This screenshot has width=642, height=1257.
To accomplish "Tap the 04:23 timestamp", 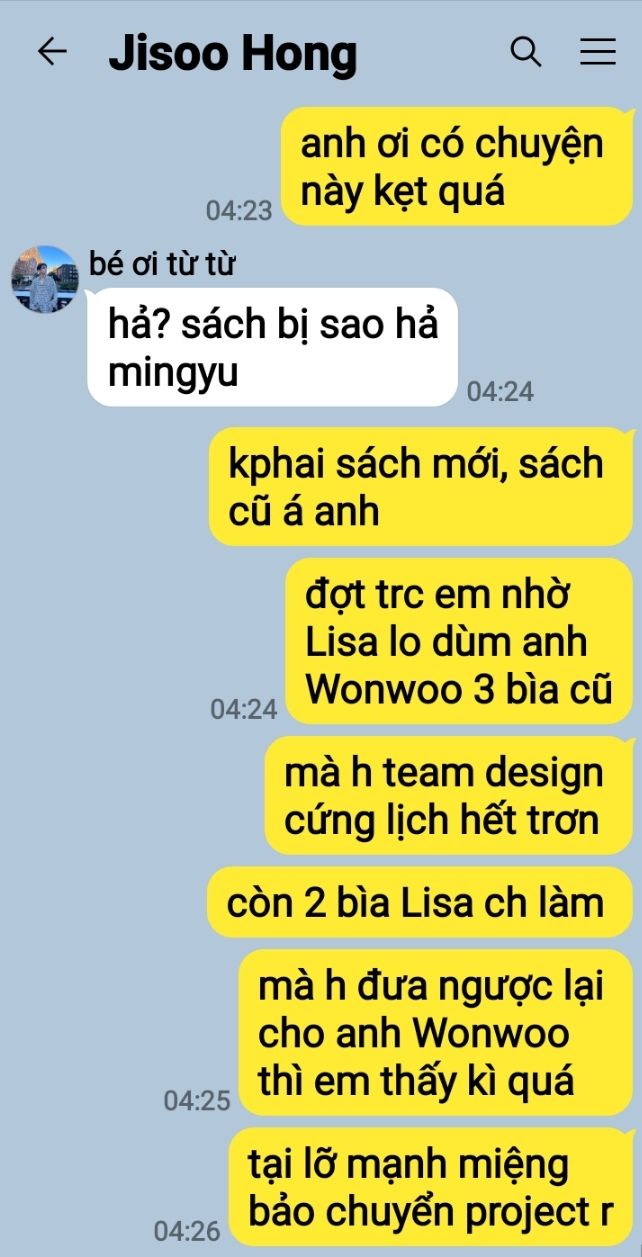I will click(239, 210).
